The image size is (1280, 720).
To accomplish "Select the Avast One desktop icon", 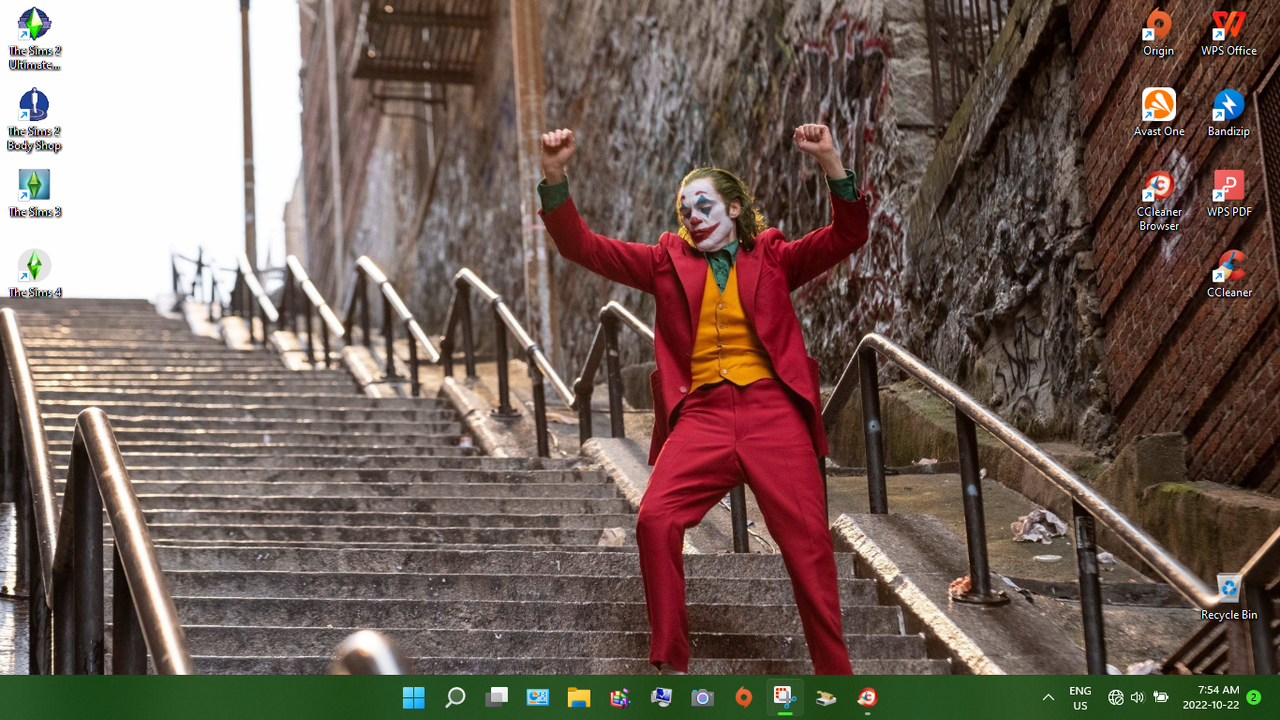I will pyautogui.click(x=1159, y=112).
